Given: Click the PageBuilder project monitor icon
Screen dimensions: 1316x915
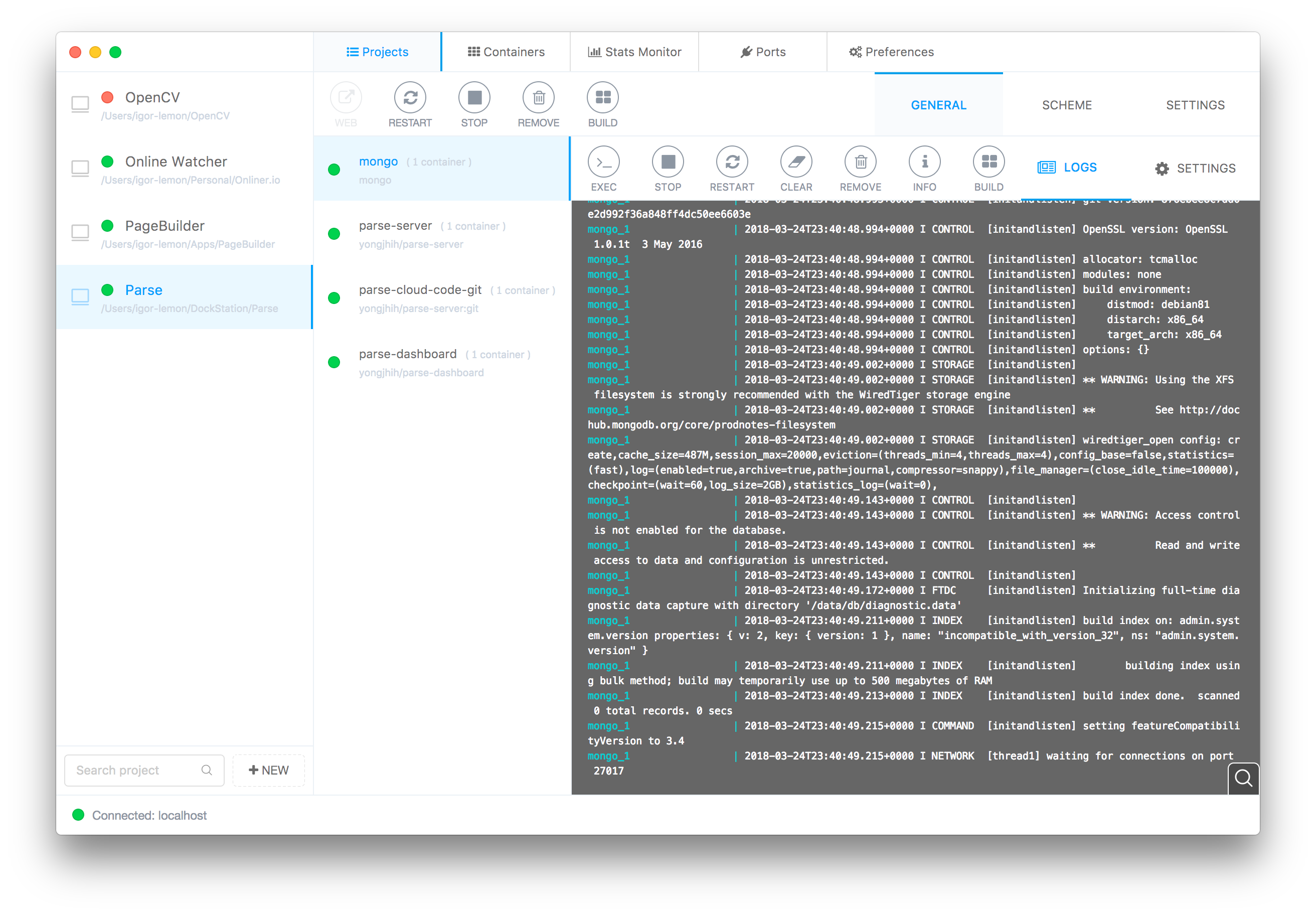Looking at the screenshot, I should (x=80, y=233).
